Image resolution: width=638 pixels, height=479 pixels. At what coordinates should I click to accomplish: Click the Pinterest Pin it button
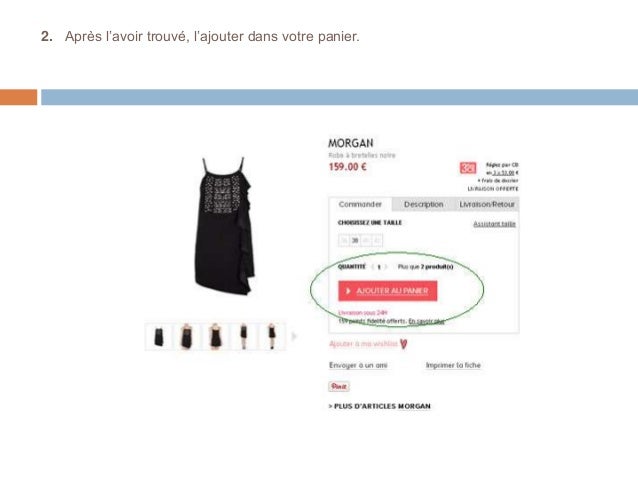[339, 386]
